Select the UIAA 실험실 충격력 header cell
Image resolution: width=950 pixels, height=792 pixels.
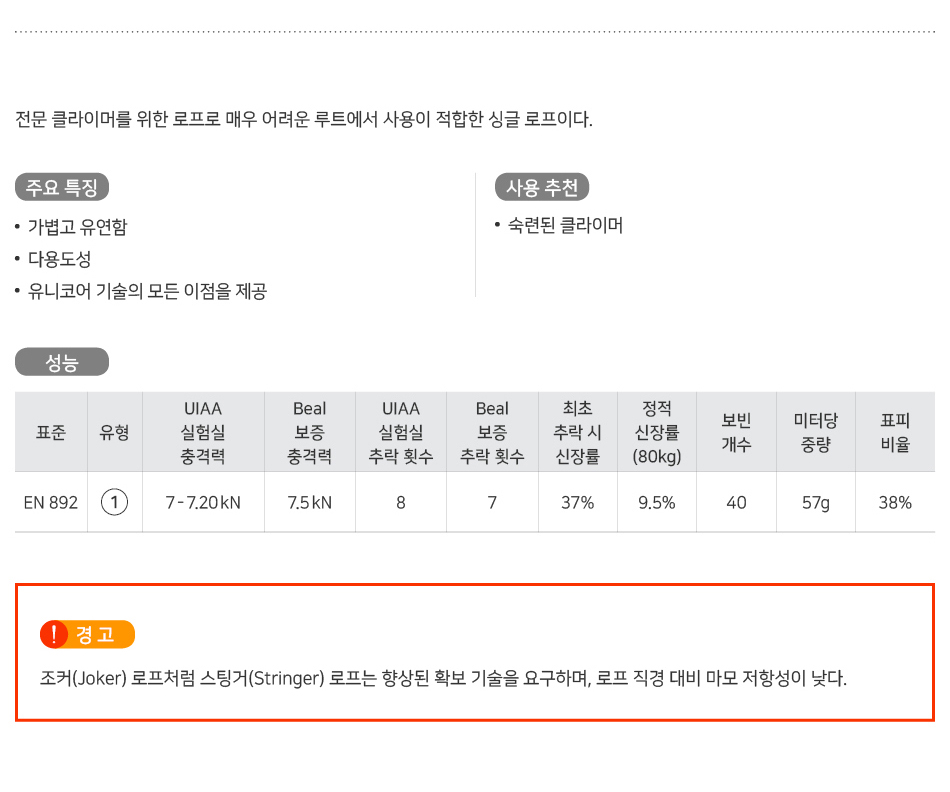pyautogui.click(x=203, y=432)
